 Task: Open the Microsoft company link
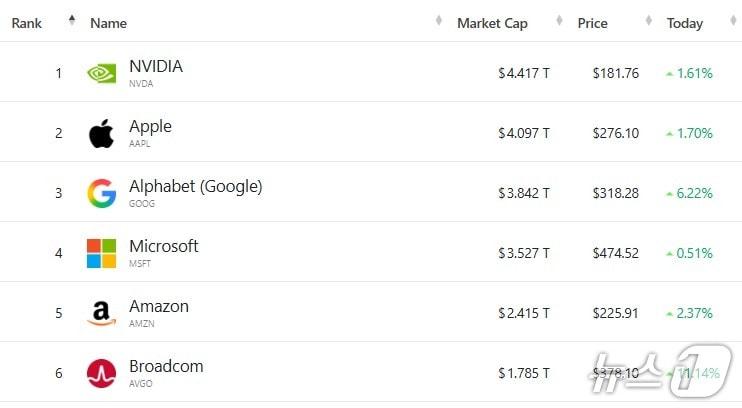pyautogui.click(x=164, y=247)
